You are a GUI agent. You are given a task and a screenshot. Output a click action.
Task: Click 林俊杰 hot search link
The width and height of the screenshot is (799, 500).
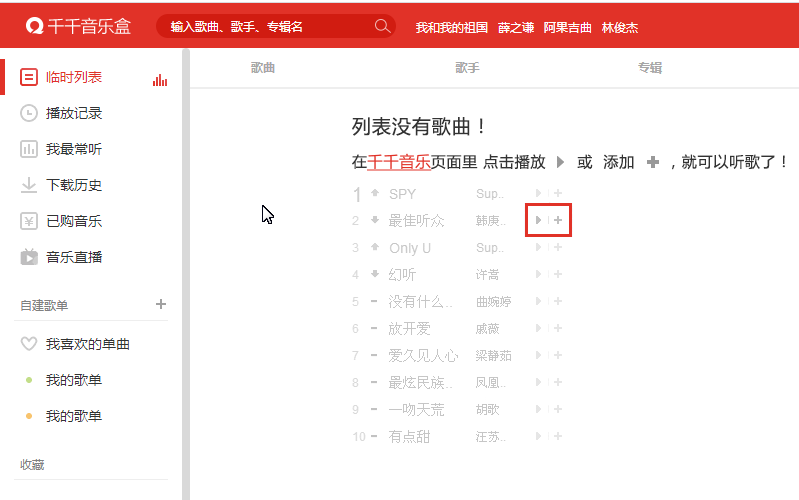tap(619, 27)
